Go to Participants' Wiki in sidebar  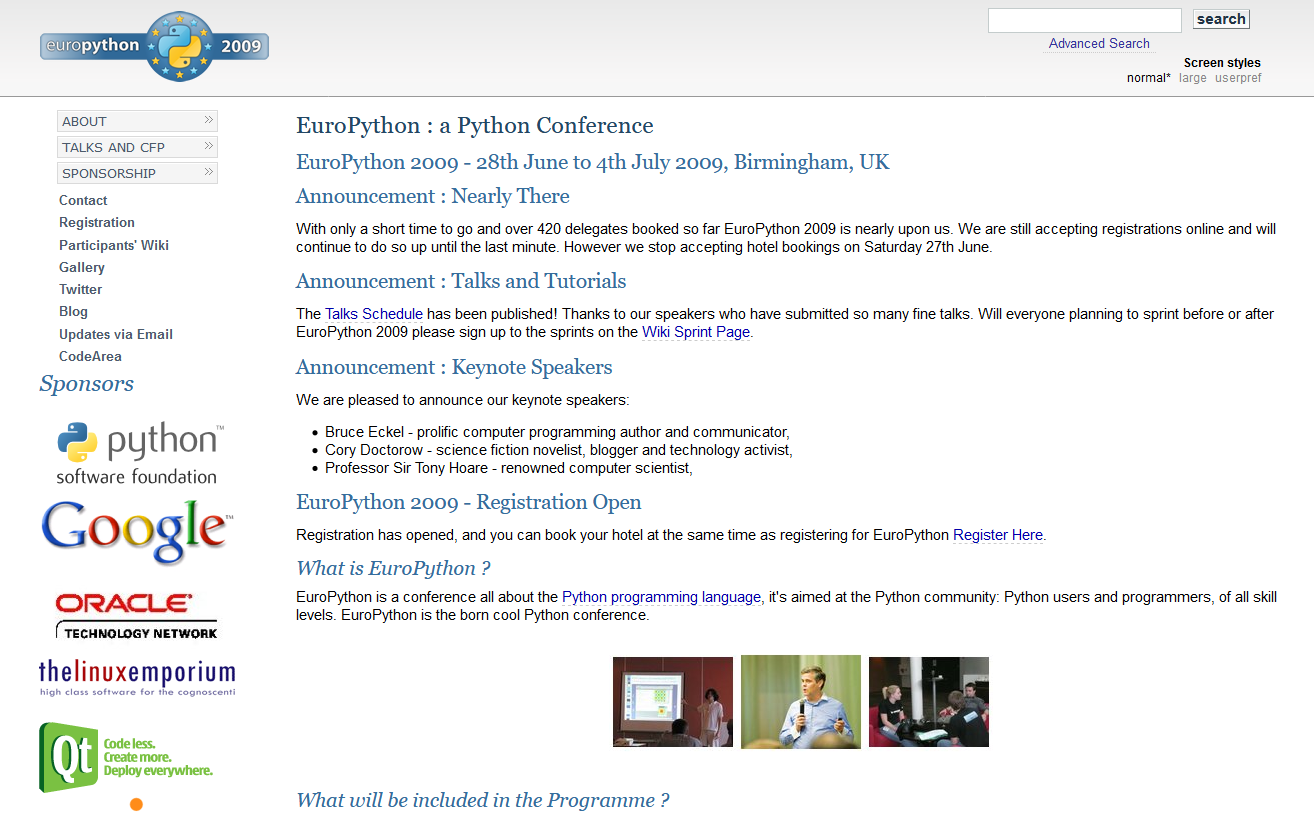pyautogui.click(x=114, y=245)
